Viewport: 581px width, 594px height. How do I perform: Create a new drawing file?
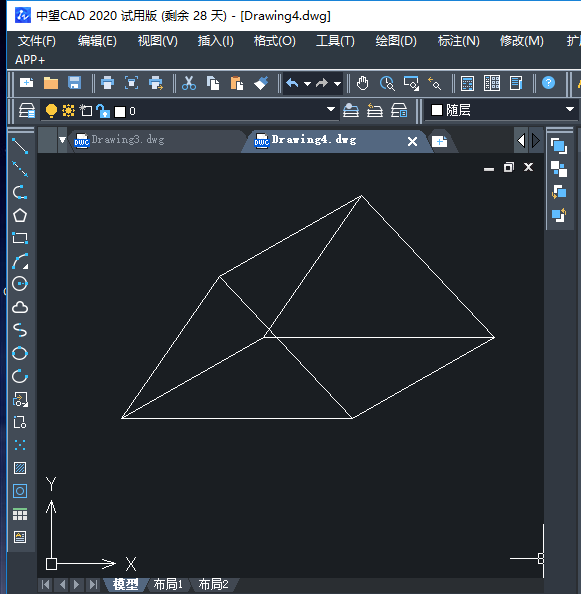27,83
